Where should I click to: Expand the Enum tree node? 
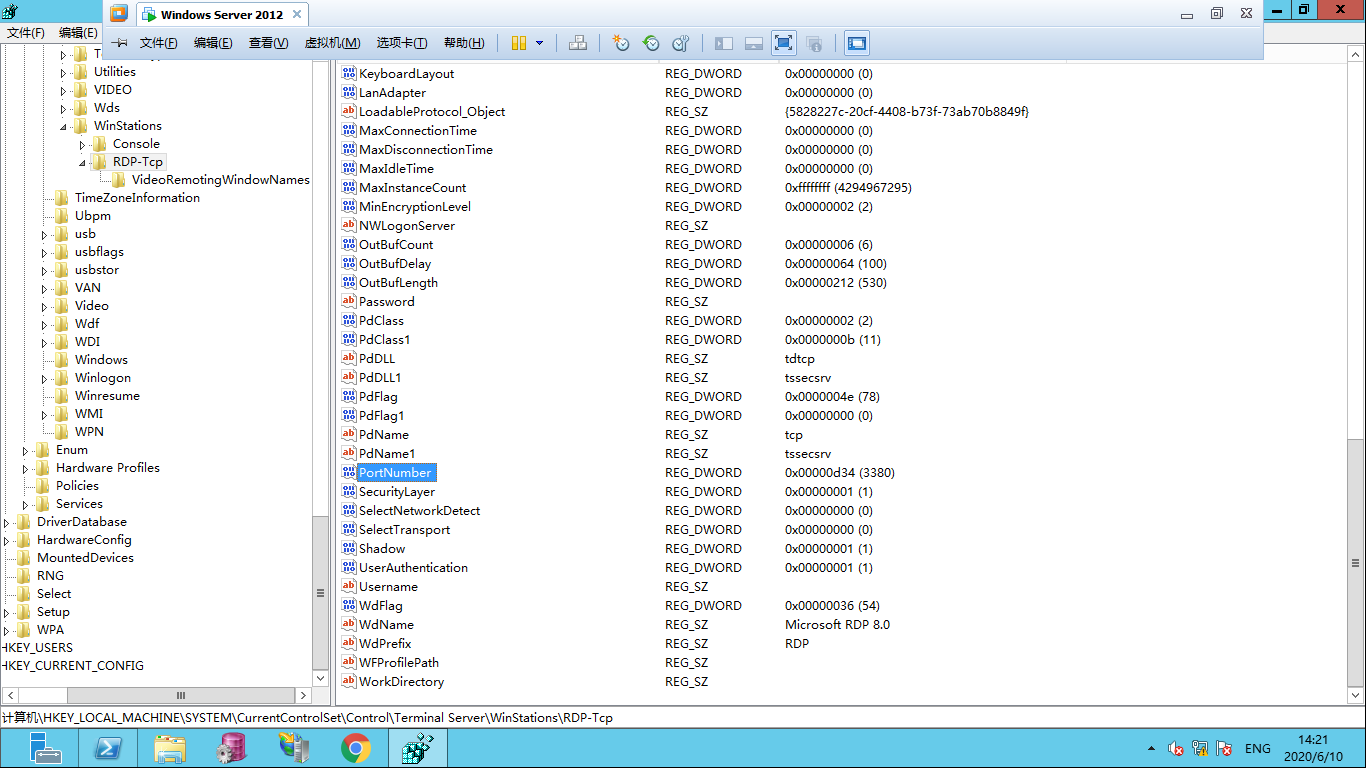(x=26, y=450)
